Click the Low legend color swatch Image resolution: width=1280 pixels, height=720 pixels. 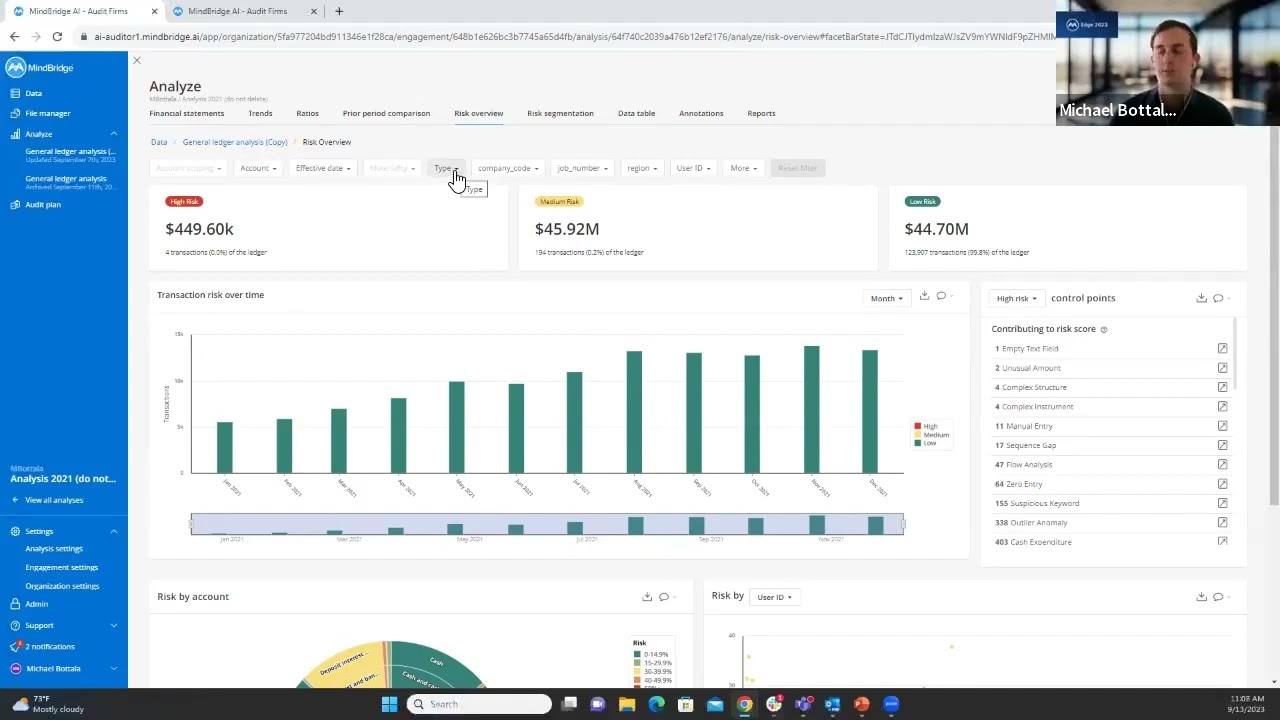pos(917,443)
